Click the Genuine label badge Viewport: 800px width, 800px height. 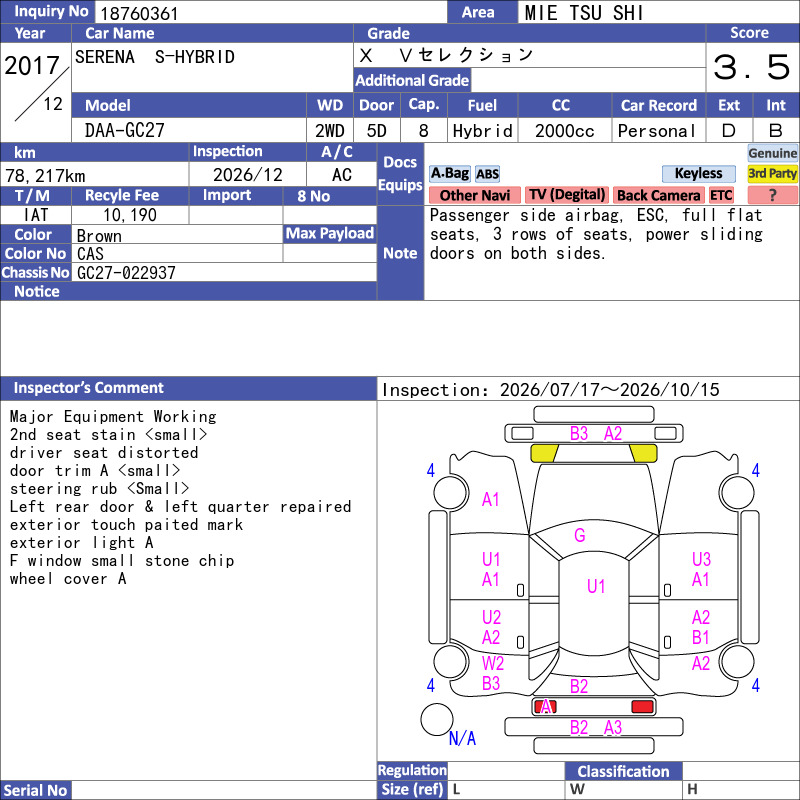point(772,153)
